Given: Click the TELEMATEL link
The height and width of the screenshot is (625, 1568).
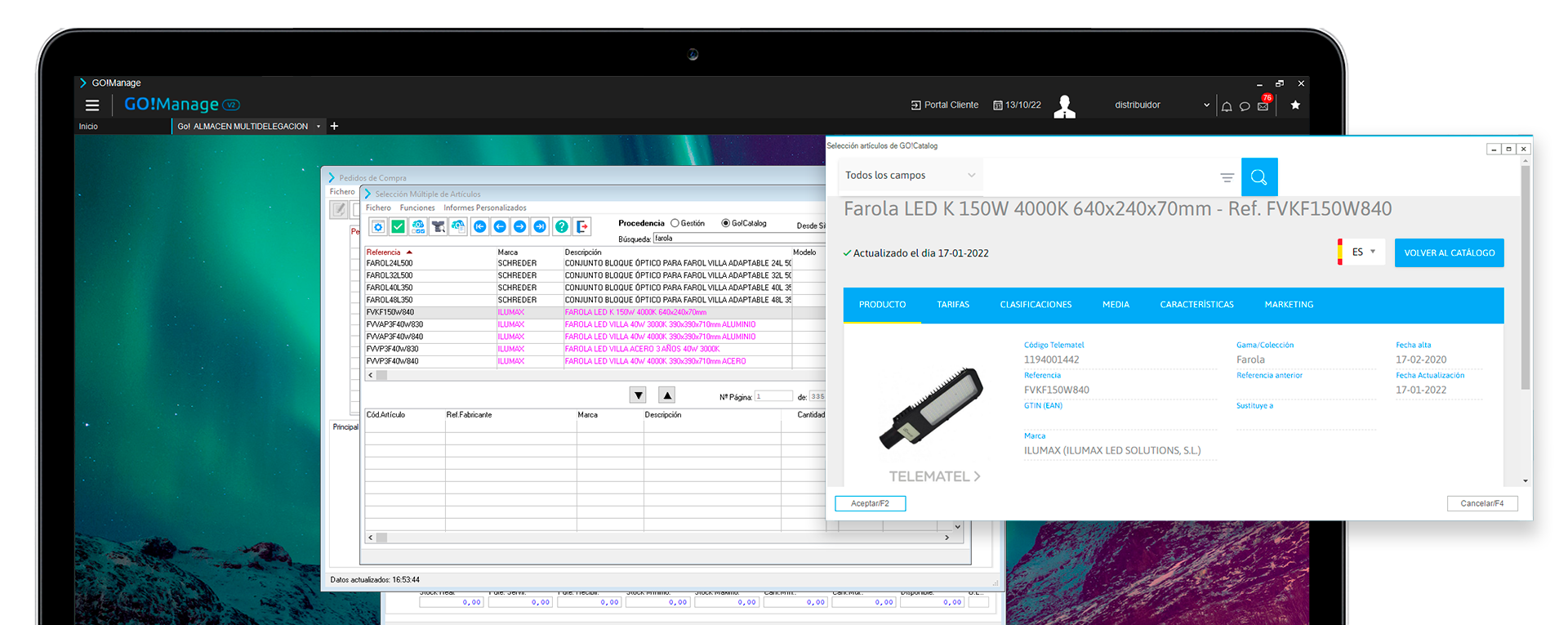Looking at the screenshot, I should click(934, 476).
